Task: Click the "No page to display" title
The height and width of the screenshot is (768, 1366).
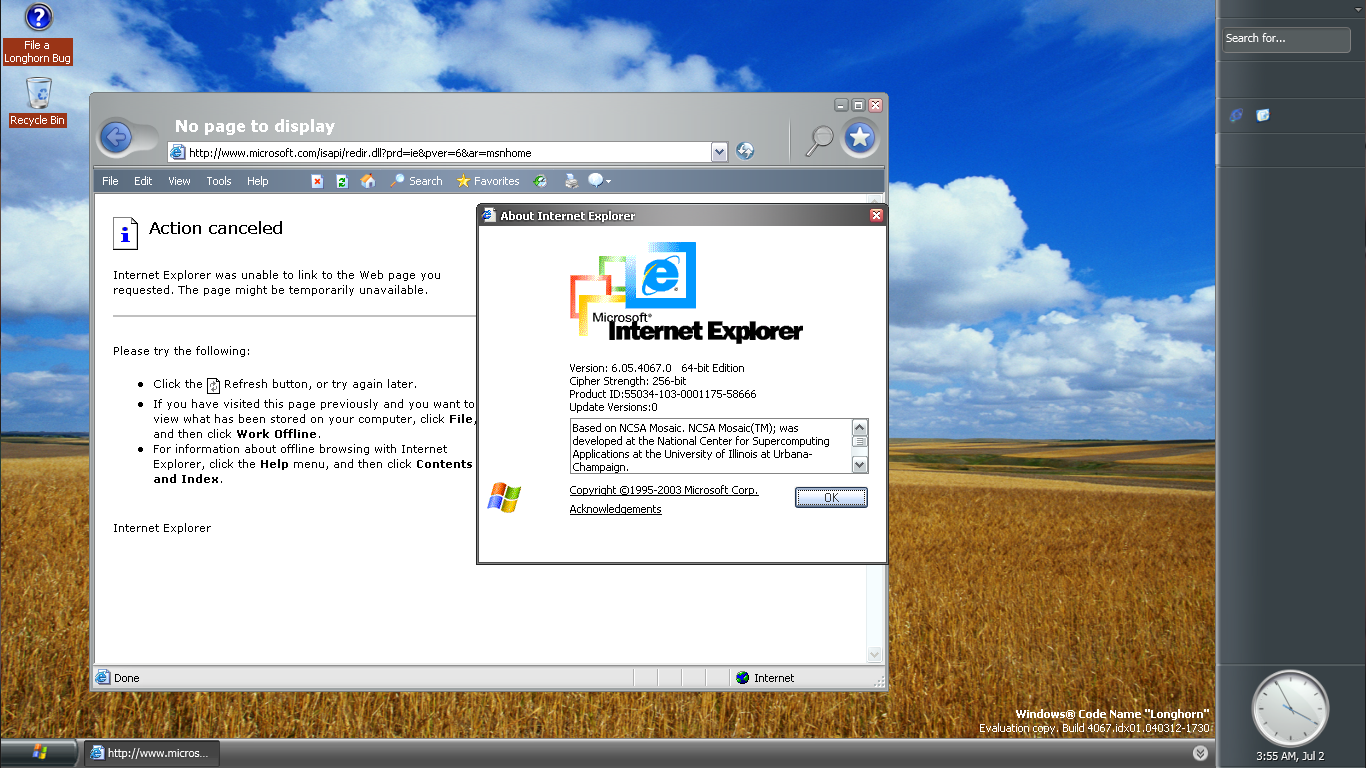Action: pos(255,126)
